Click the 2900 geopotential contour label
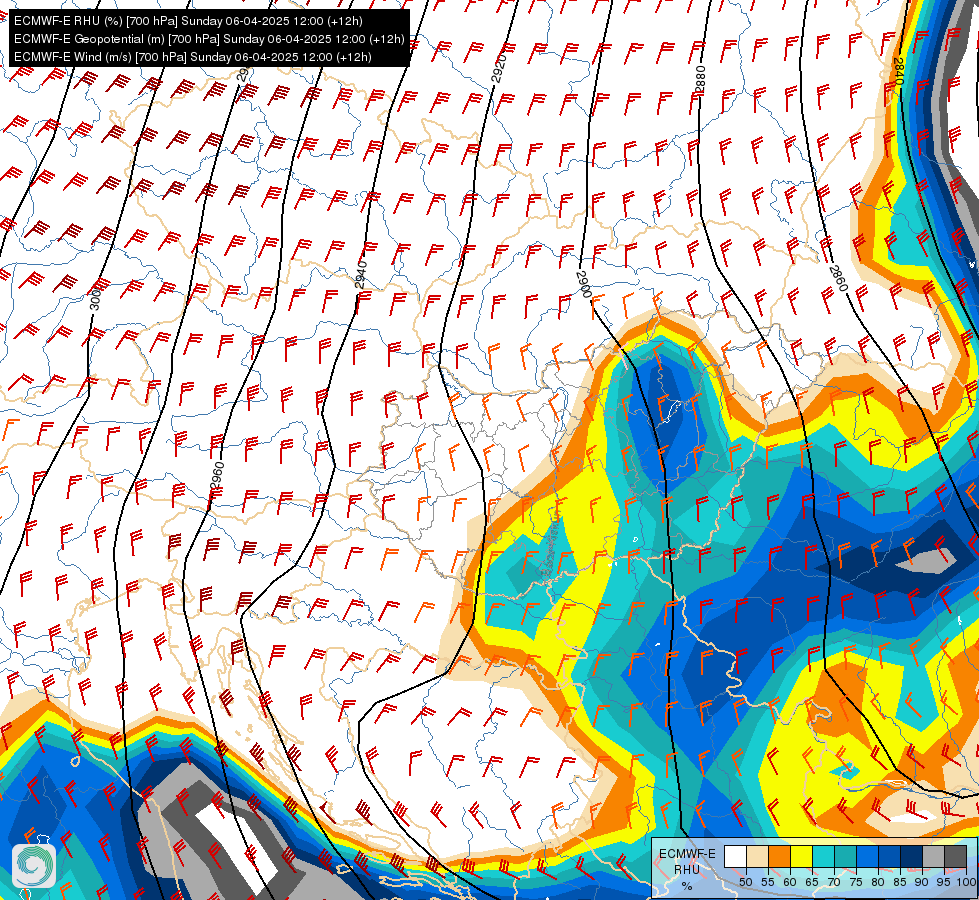This screenshot has height=900, width=979. (584, 284)
